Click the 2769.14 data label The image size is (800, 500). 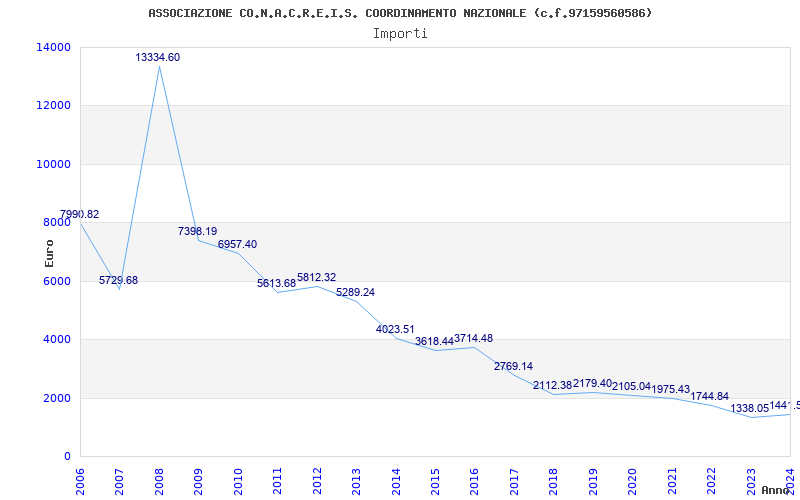(513, 366)
